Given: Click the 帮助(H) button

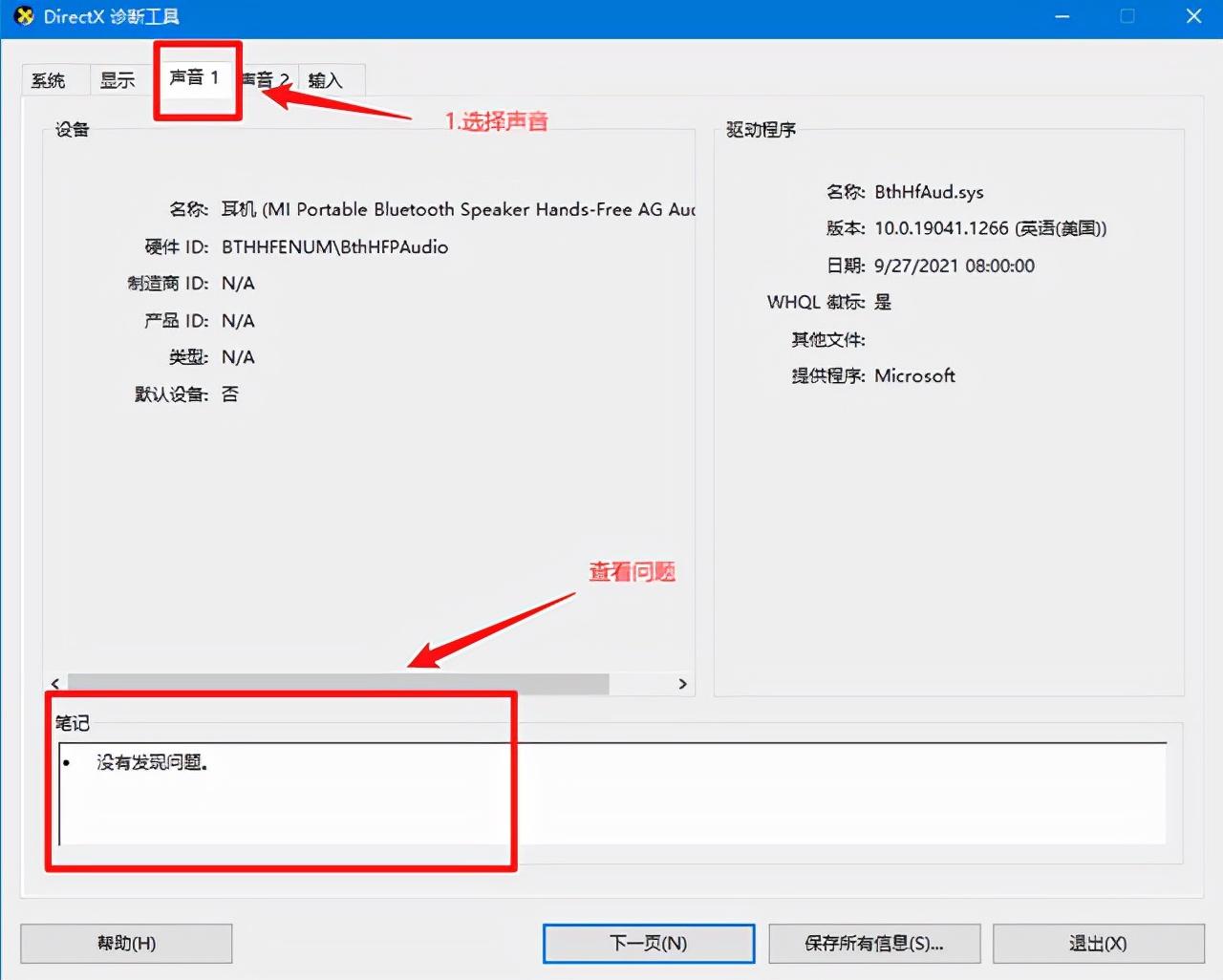Looking at the screenshot, I should pos(126,943).
